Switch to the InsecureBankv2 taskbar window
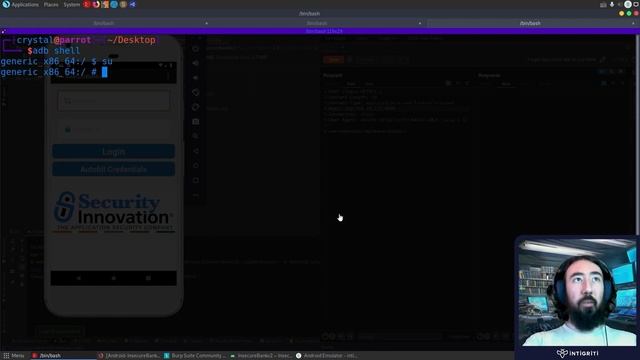The height and width of the screenshot is (360, 640). 261,356
